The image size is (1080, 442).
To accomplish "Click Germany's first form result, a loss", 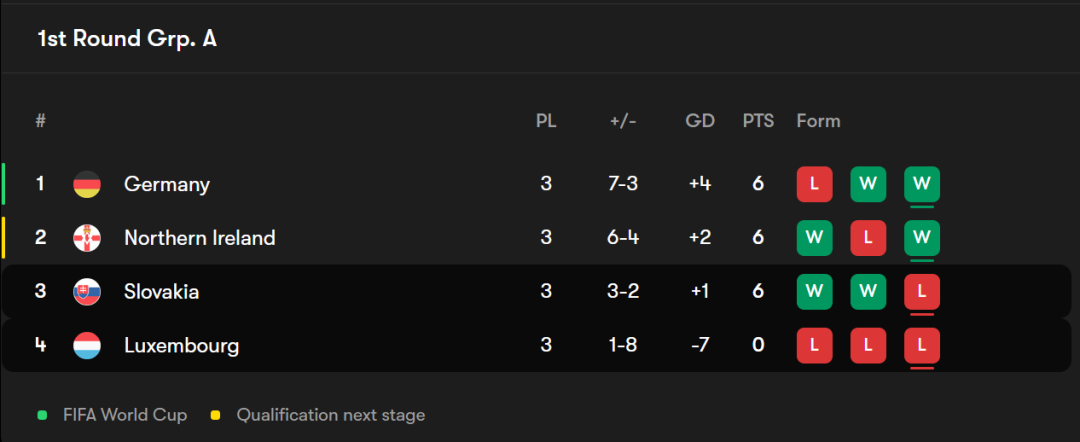I will click(x=814, y=184).
